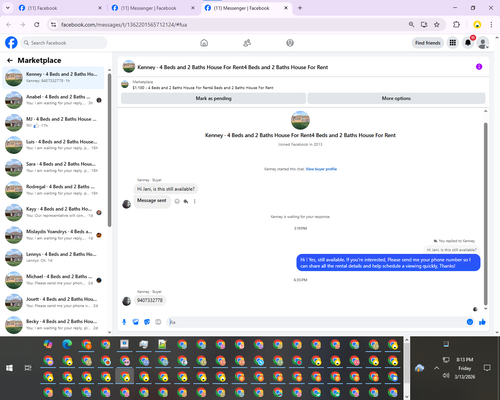The width and height of the screenshot is (500, 400).
Task: Click the voice clip microphone icon
Action: pos(124,322)
